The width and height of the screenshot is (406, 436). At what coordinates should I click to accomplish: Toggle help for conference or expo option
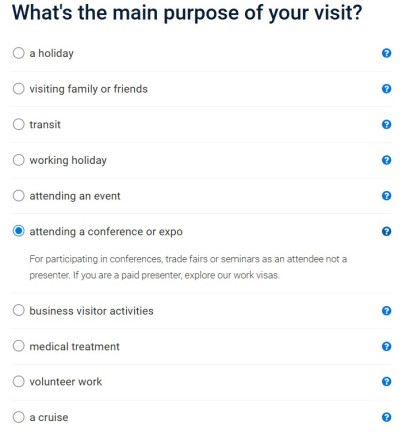coord(386,231)
